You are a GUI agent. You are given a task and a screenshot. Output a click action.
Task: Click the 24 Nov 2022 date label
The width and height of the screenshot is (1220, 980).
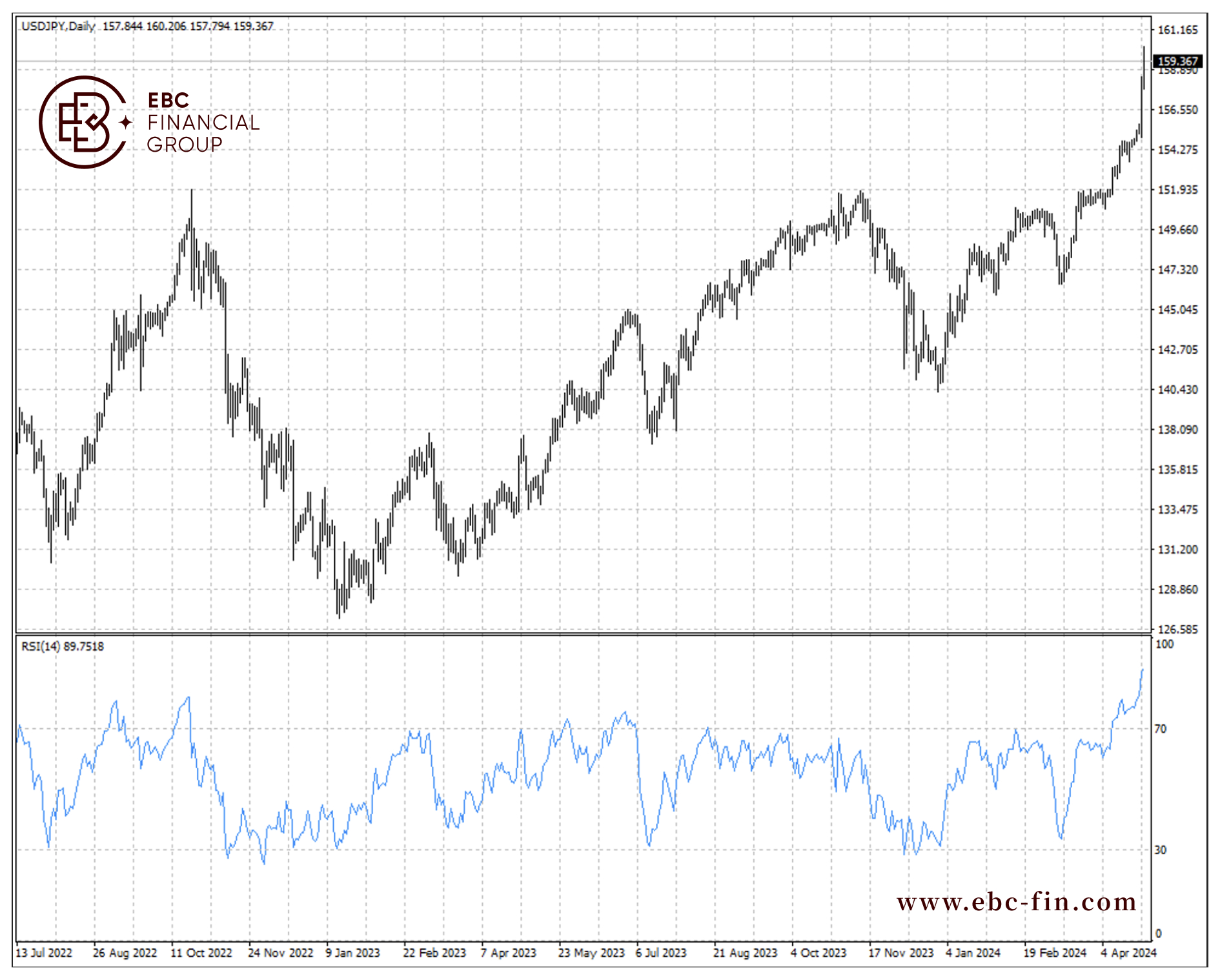(281, 954)
